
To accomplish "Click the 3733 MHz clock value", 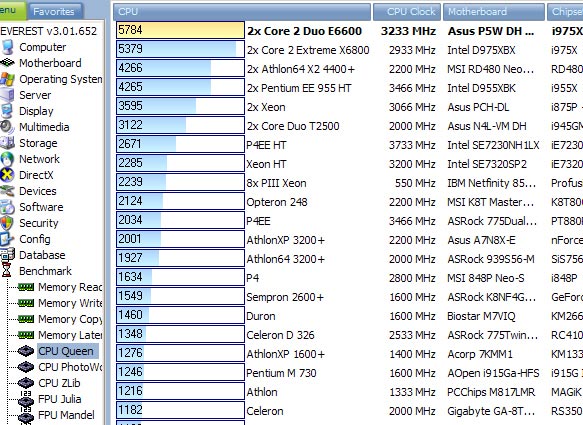I will [x=412, y=145].
